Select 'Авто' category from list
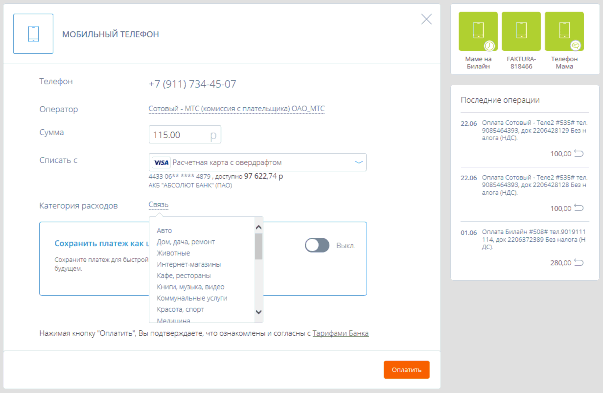This screenshot has height=393, width=603. [x=164, y=231]
